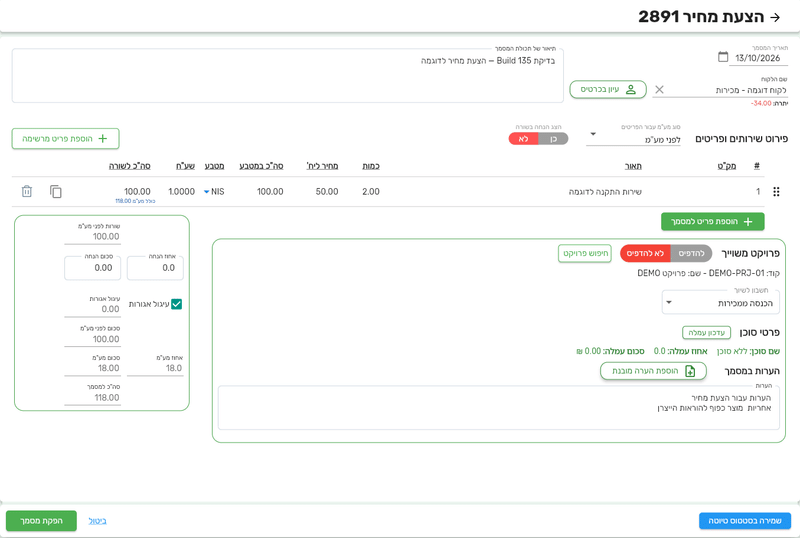This screenshot has height=538, width=800.
Task: Click the 118.00 כולל מע"מ line note
Action: (135, 202)
